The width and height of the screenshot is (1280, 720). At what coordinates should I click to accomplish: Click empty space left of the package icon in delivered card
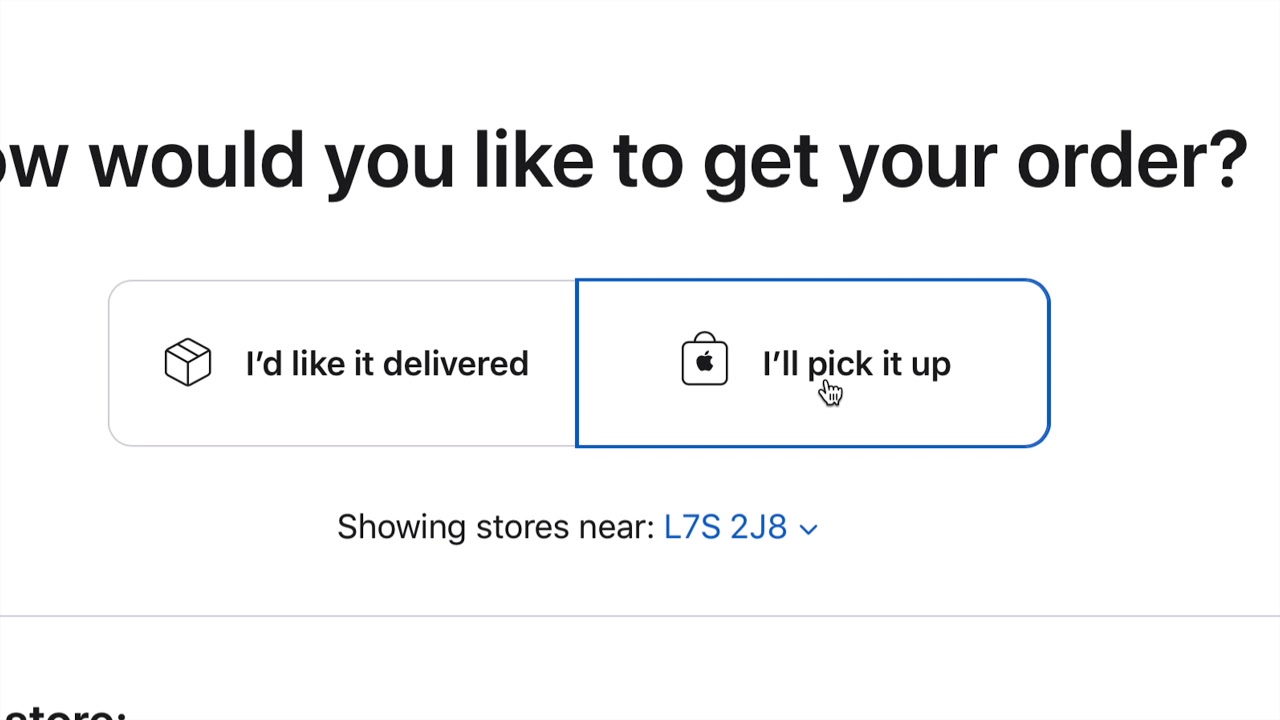[136, 363]
